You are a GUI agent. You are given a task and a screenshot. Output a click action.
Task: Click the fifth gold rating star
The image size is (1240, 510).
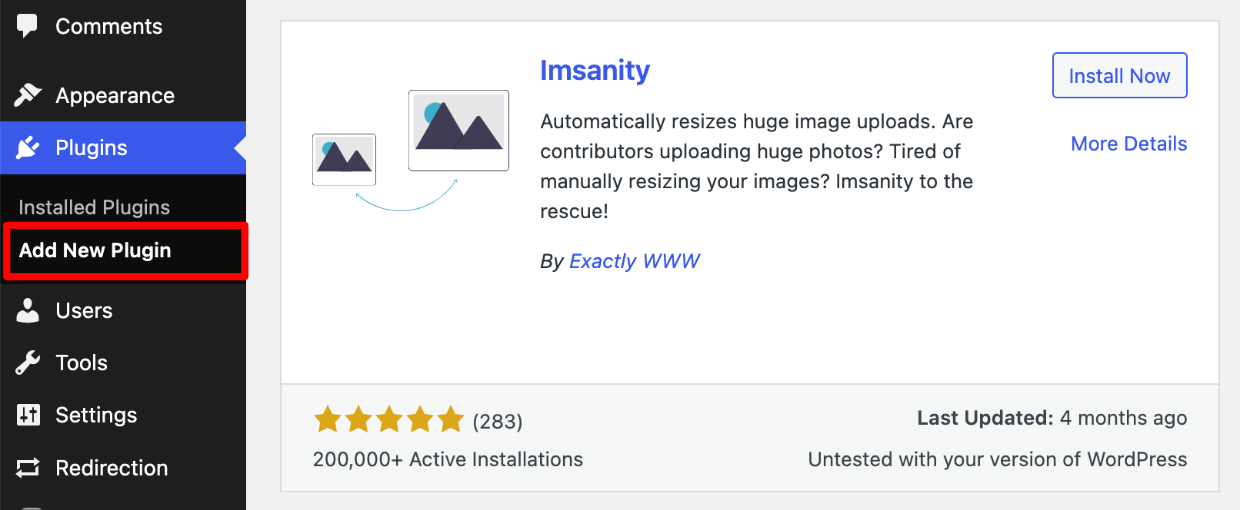451,420
